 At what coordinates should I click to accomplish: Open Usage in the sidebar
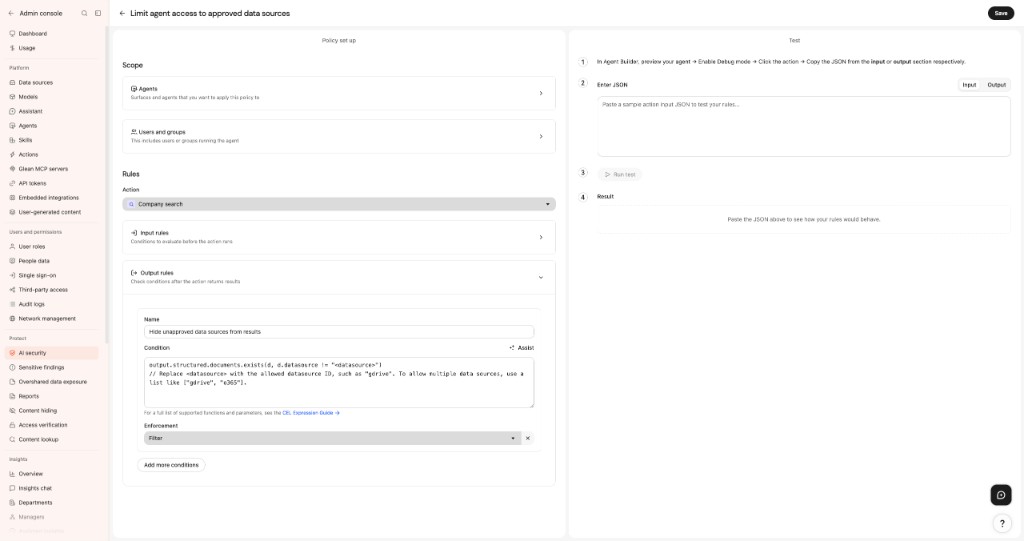pos(27,48)
